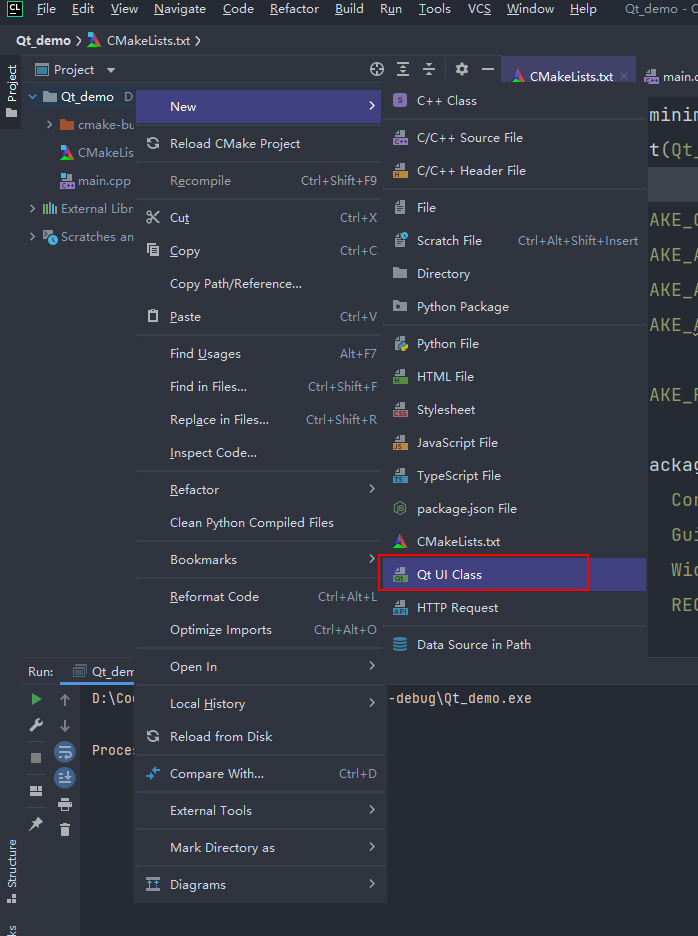The width and height of the screenshot is (698, 936).
Task: Expand Scratches and Consoles node
Action: pyautogui.click(x=33, y=236)
